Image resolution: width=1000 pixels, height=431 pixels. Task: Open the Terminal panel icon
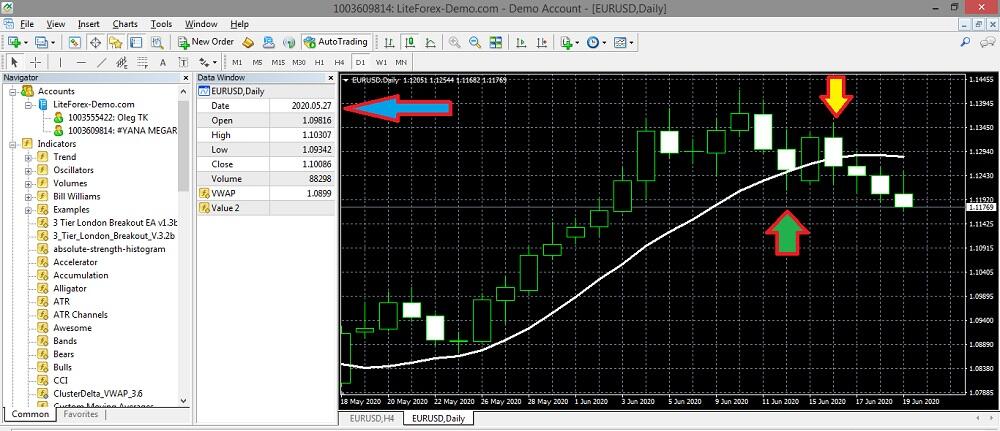point(136,42)
